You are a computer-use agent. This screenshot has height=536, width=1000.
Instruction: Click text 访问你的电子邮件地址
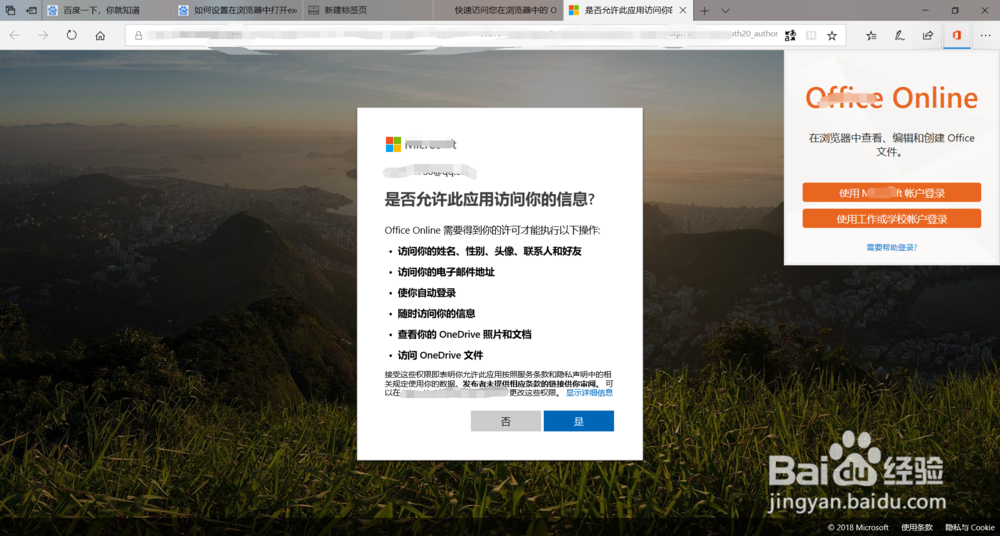click(x=446, y=272)
